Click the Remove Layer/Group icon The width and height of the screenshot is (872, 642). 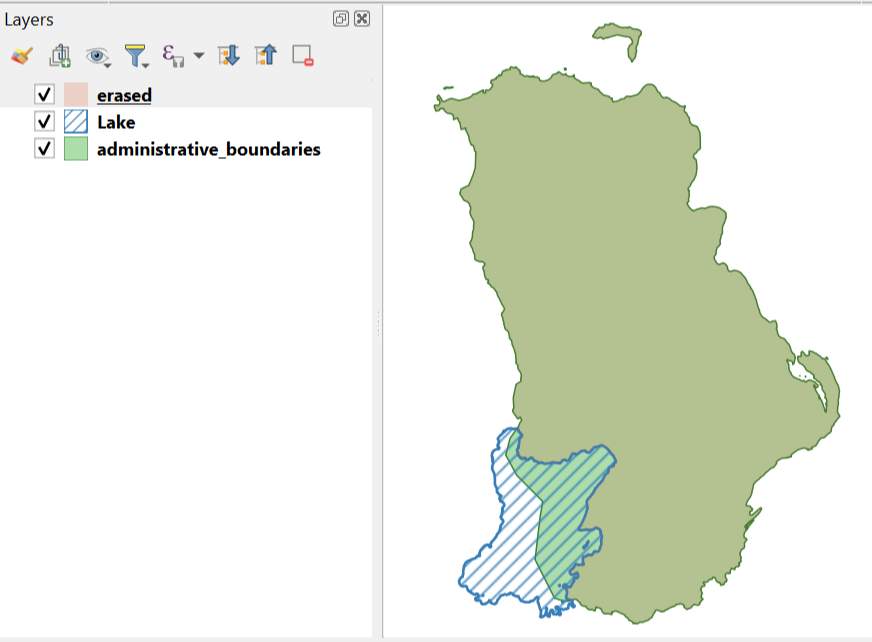(303, 56)
